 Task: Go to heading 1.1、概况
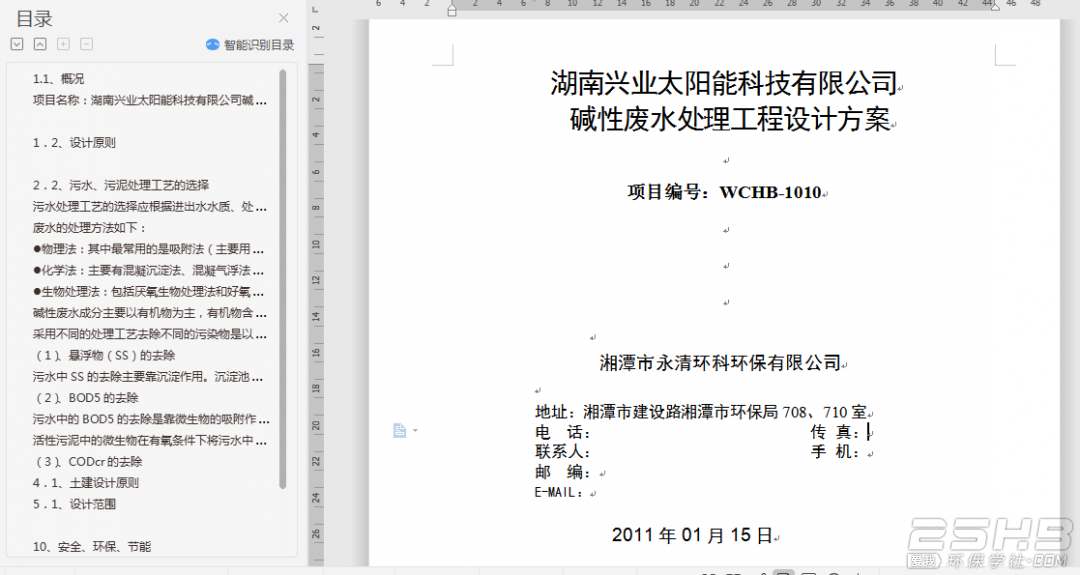click(59, 79)
